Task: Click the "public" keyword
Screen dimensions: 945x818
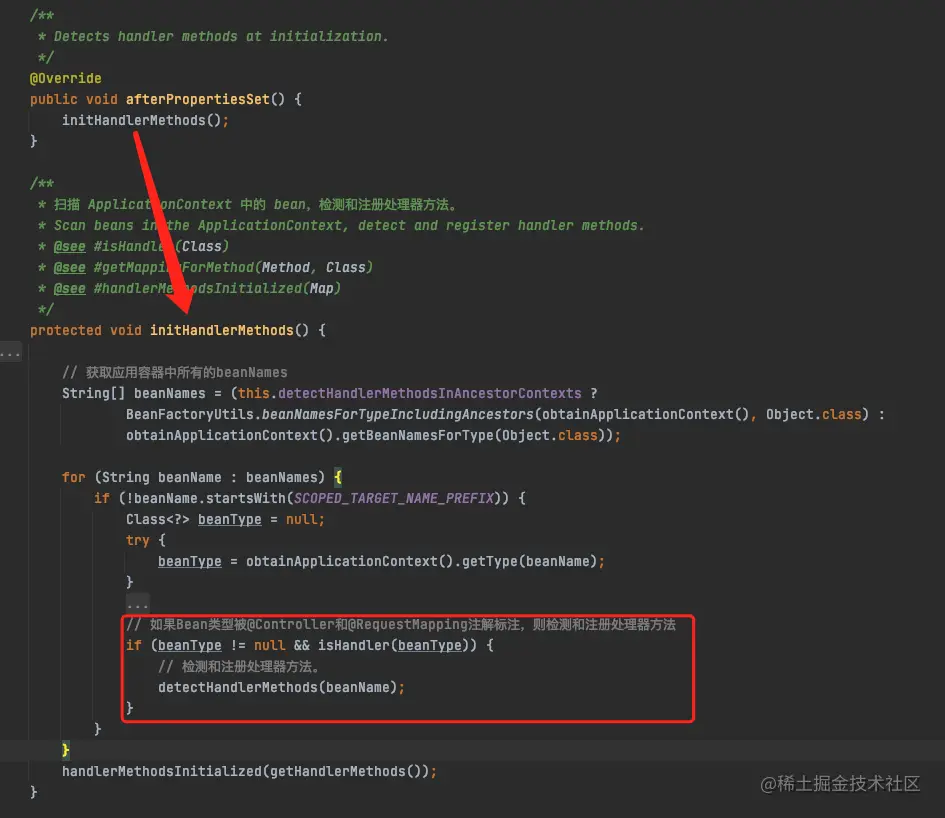Action: tap(54, 99)
